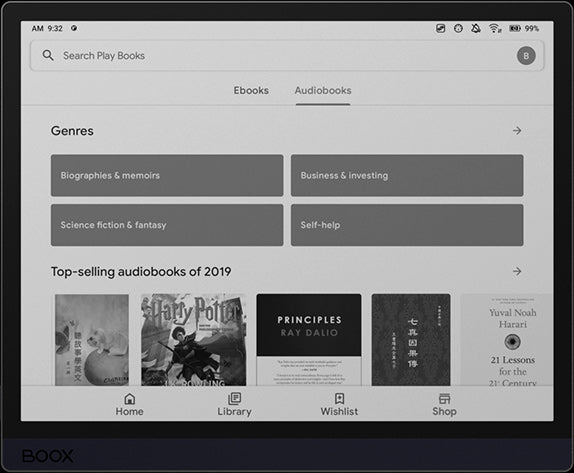Open Principles by Ray Dalio cover
Viewport: 574px width, 473px height.
pyautogui.click(x=309, y=340)
